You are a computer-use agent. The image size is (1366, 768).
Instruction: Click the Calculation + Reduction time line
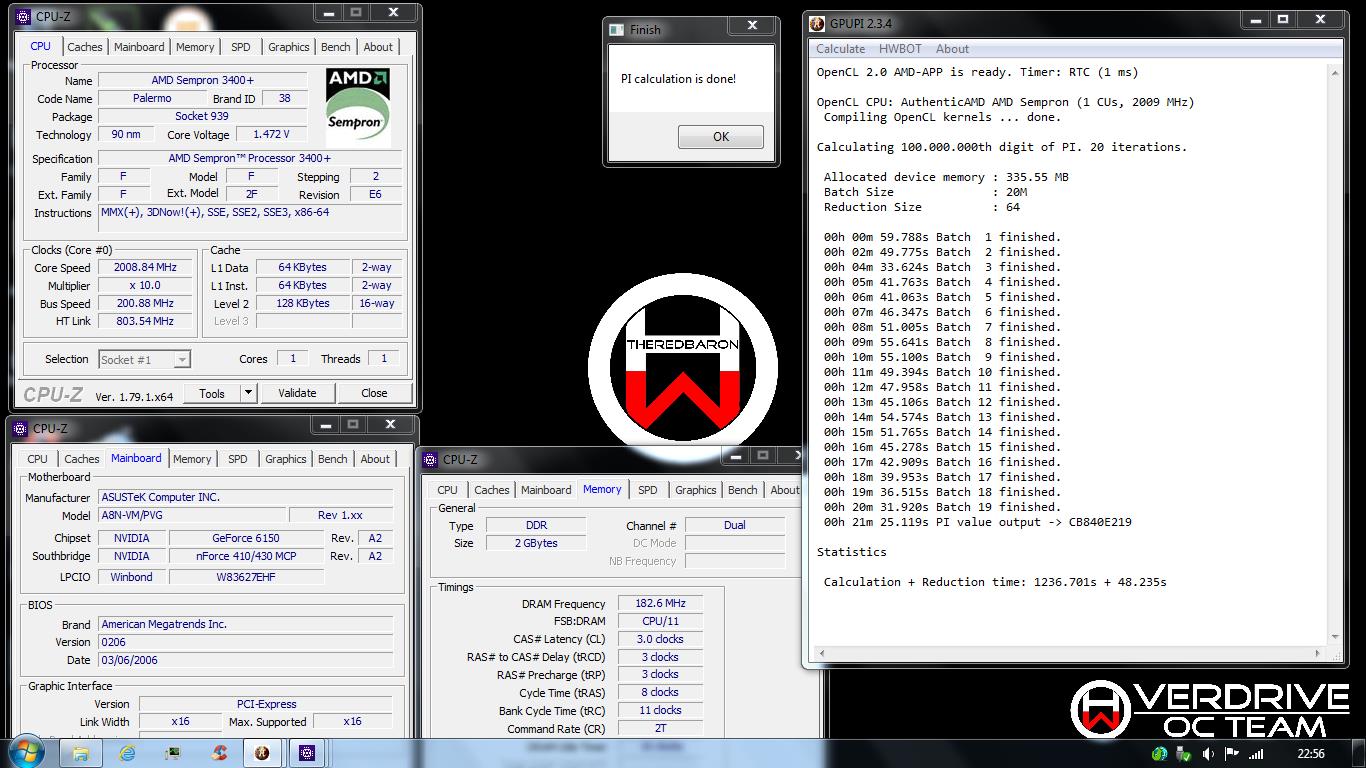[995, 582]
